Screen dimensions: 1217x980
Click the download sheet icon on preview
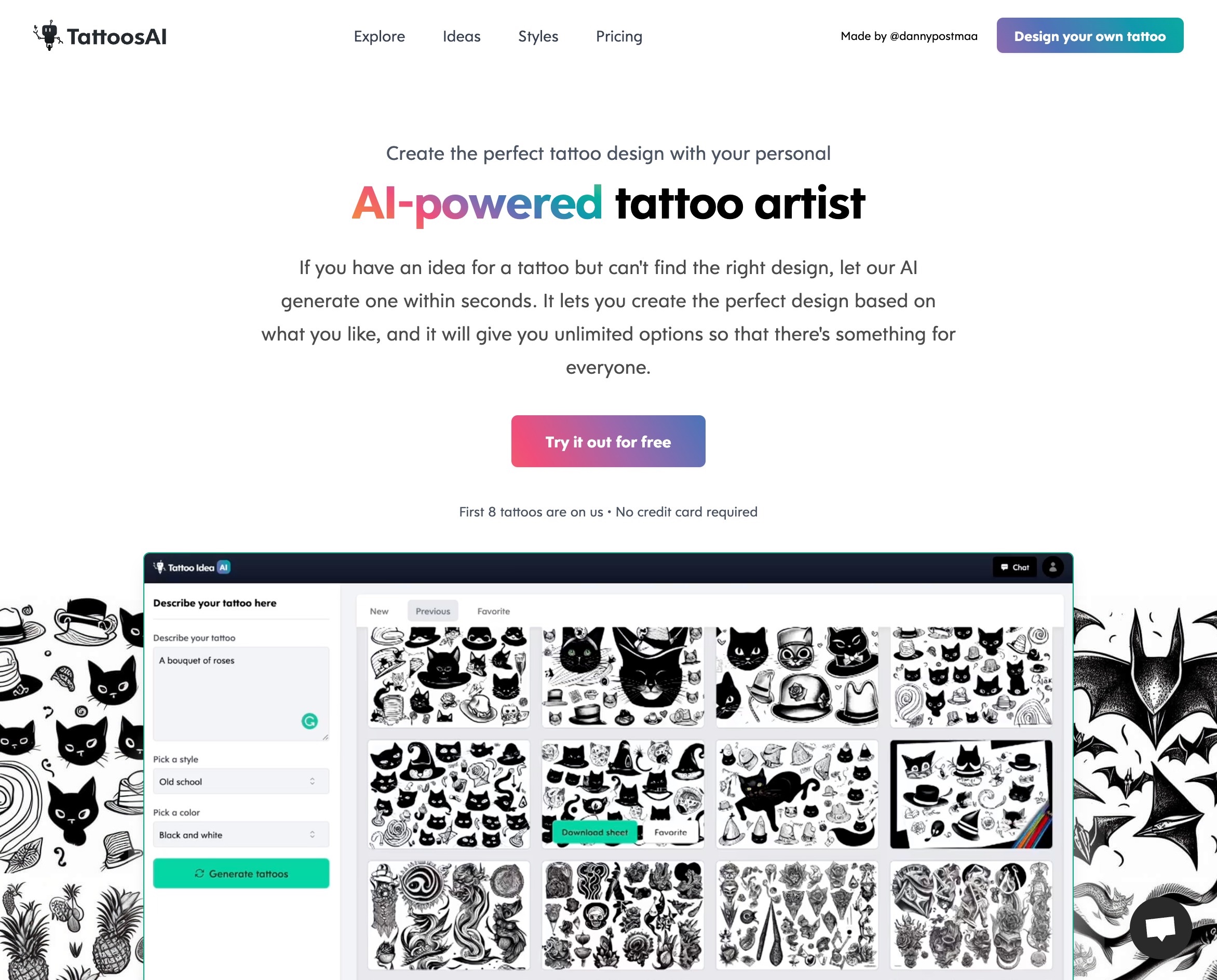(592, 832)
